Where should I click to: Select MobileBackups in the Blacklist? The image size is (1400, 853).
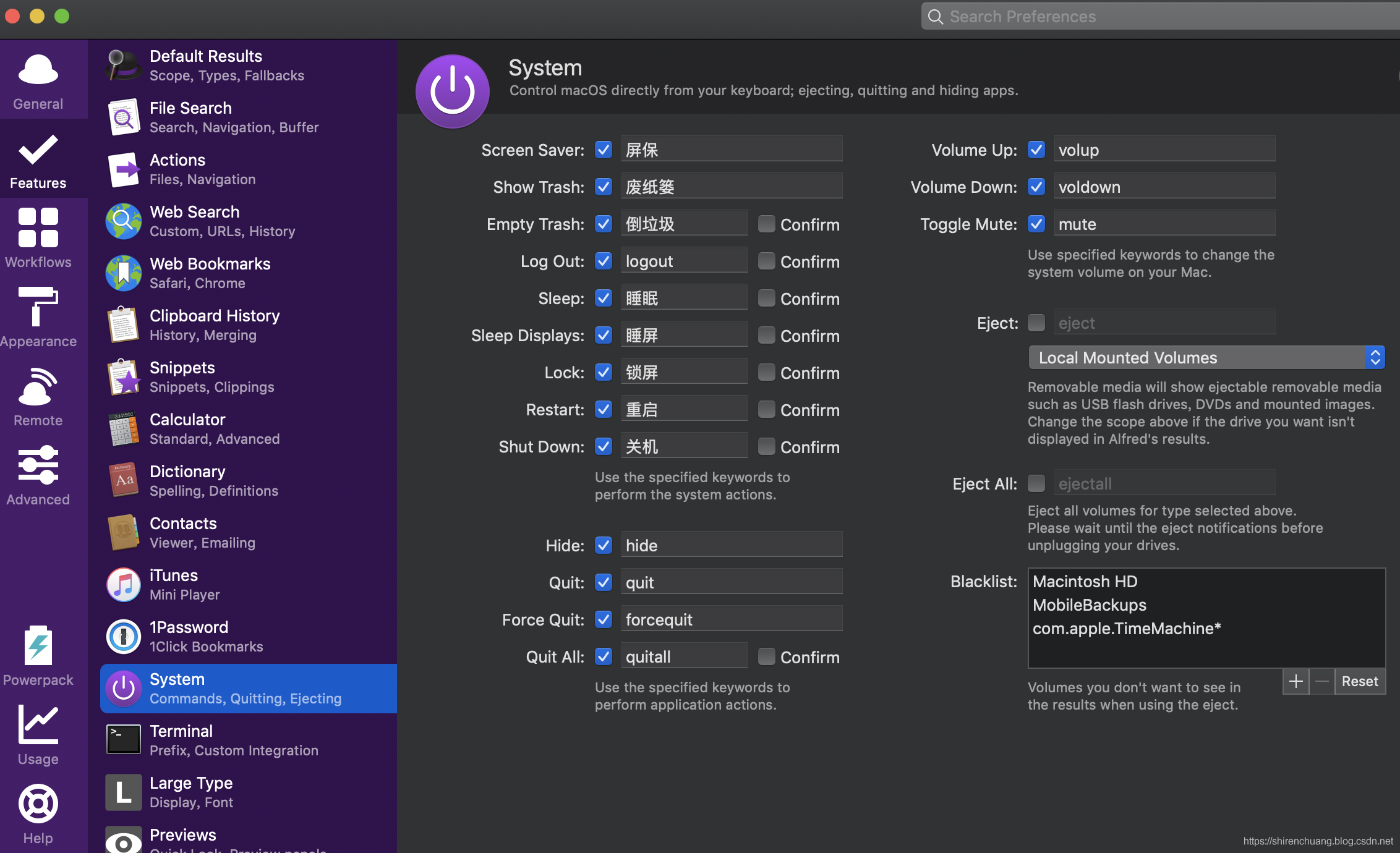click(x=1089, y=605)
